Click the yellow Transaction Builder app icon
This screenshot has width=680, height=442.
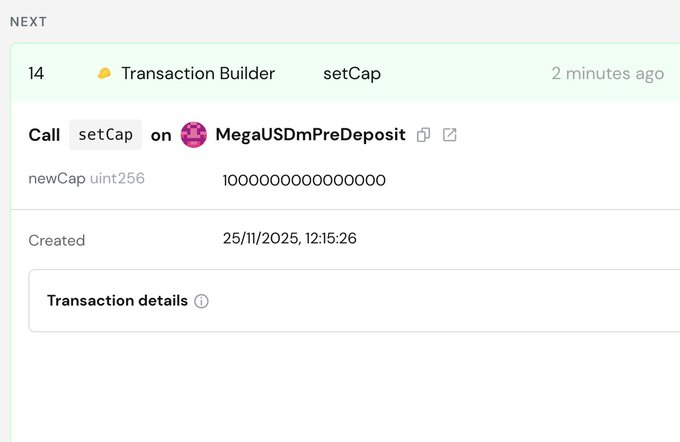pos(104,74)
